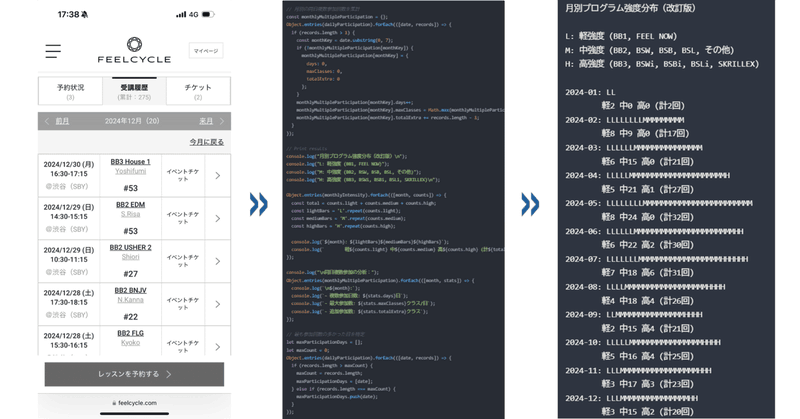This screenshot has width=800, height=419.
Task: Expand the BB3 House 1 row chevron
Action: click(x=218, y=176)
